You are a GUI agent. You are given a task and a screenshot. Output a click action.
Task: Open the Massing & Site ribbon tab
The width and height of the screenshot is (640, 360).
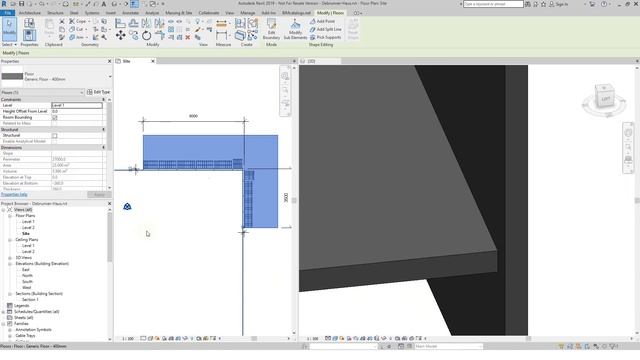(x=178, y=13)
